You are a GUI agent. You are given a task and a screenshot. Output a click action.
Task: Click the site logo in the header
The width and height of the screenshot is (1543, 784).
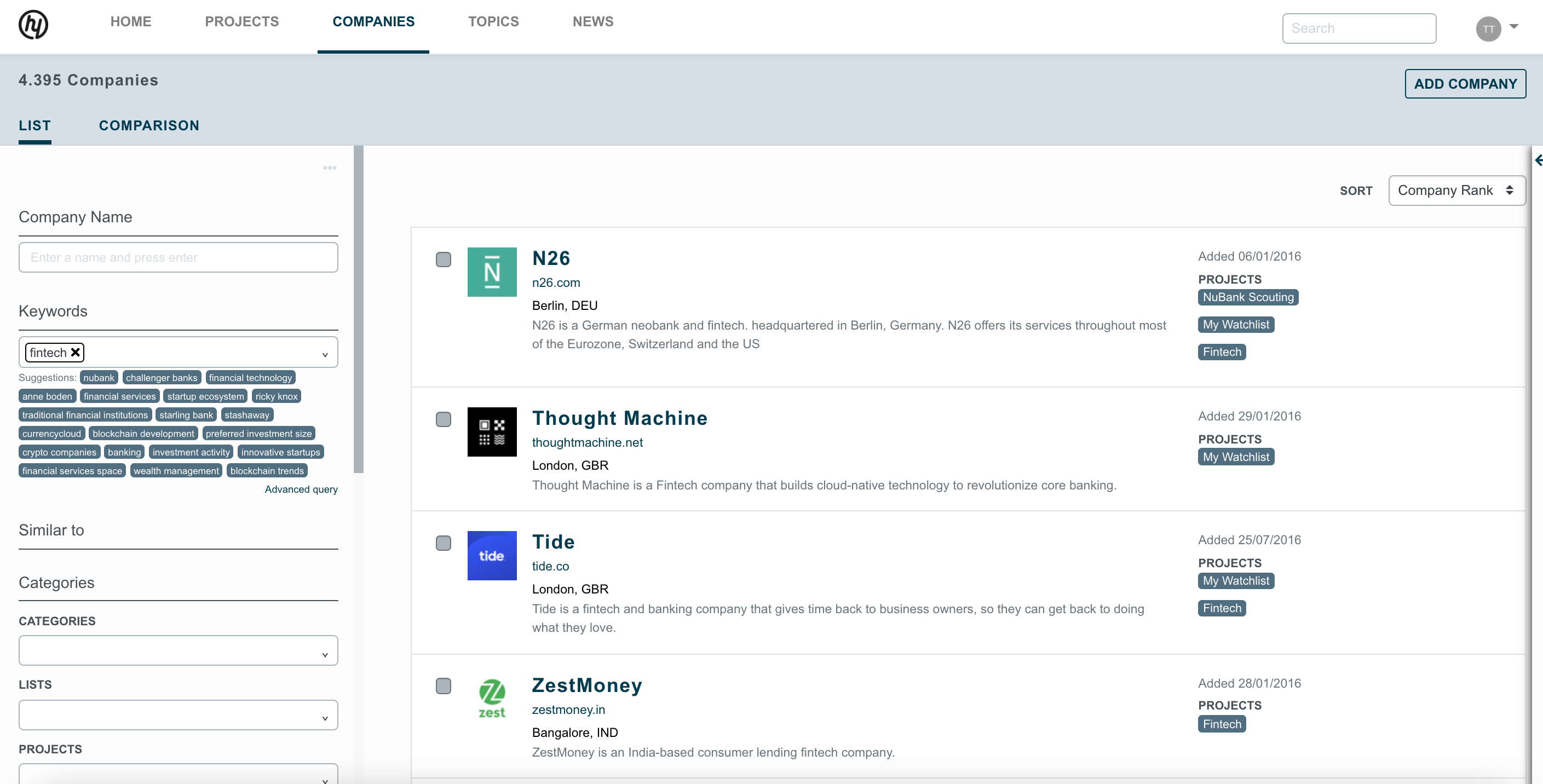coord(33,25)
